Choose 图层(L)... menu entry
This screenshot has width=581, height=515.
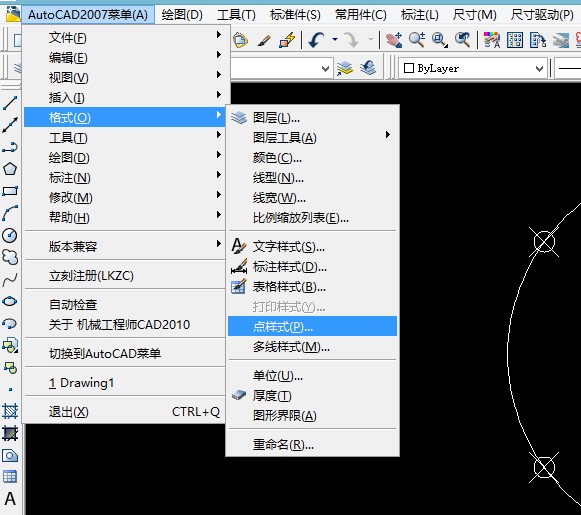coord(313,117)
